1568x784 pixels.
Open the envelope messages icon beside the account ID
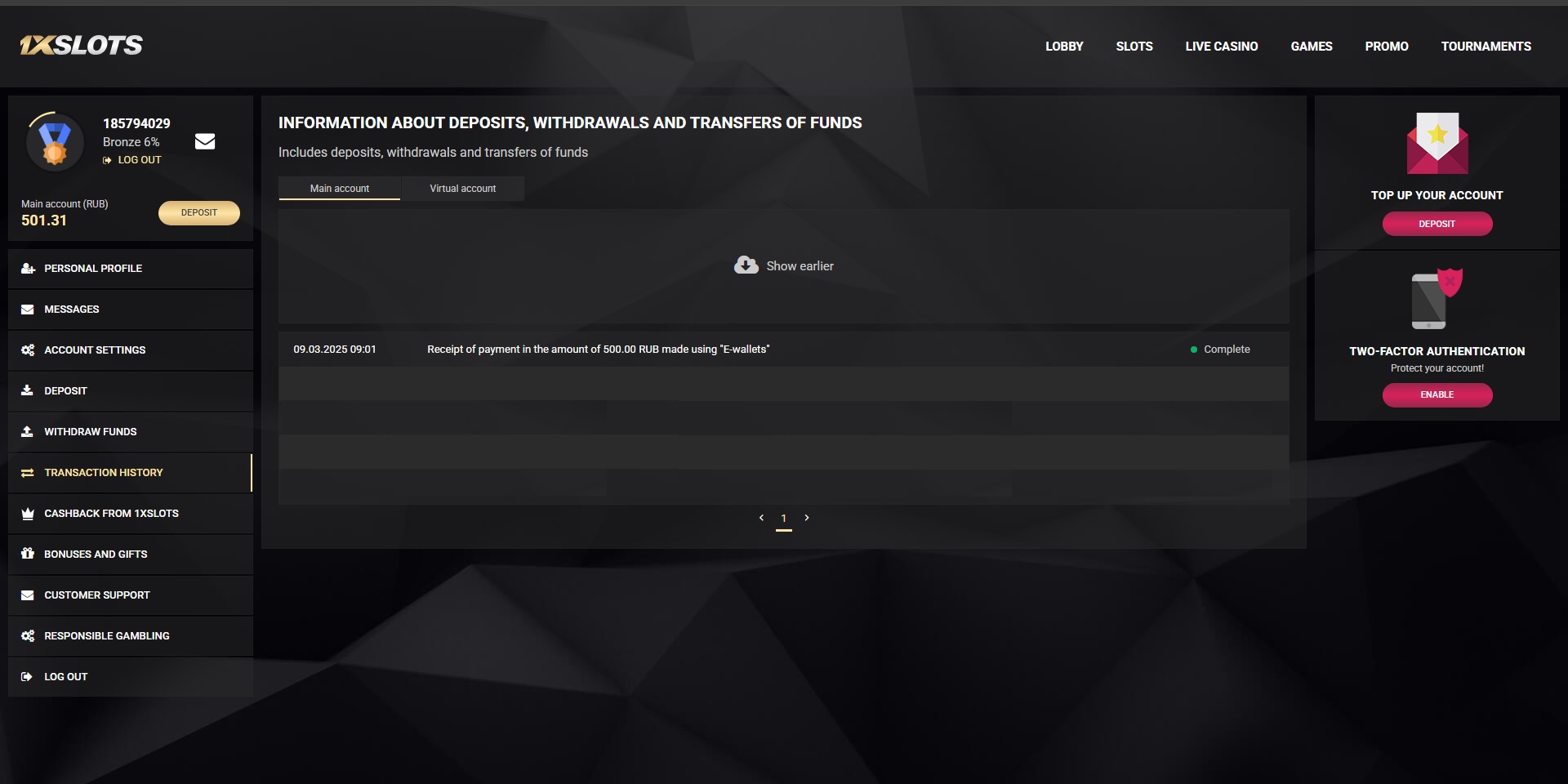point(205,141)
